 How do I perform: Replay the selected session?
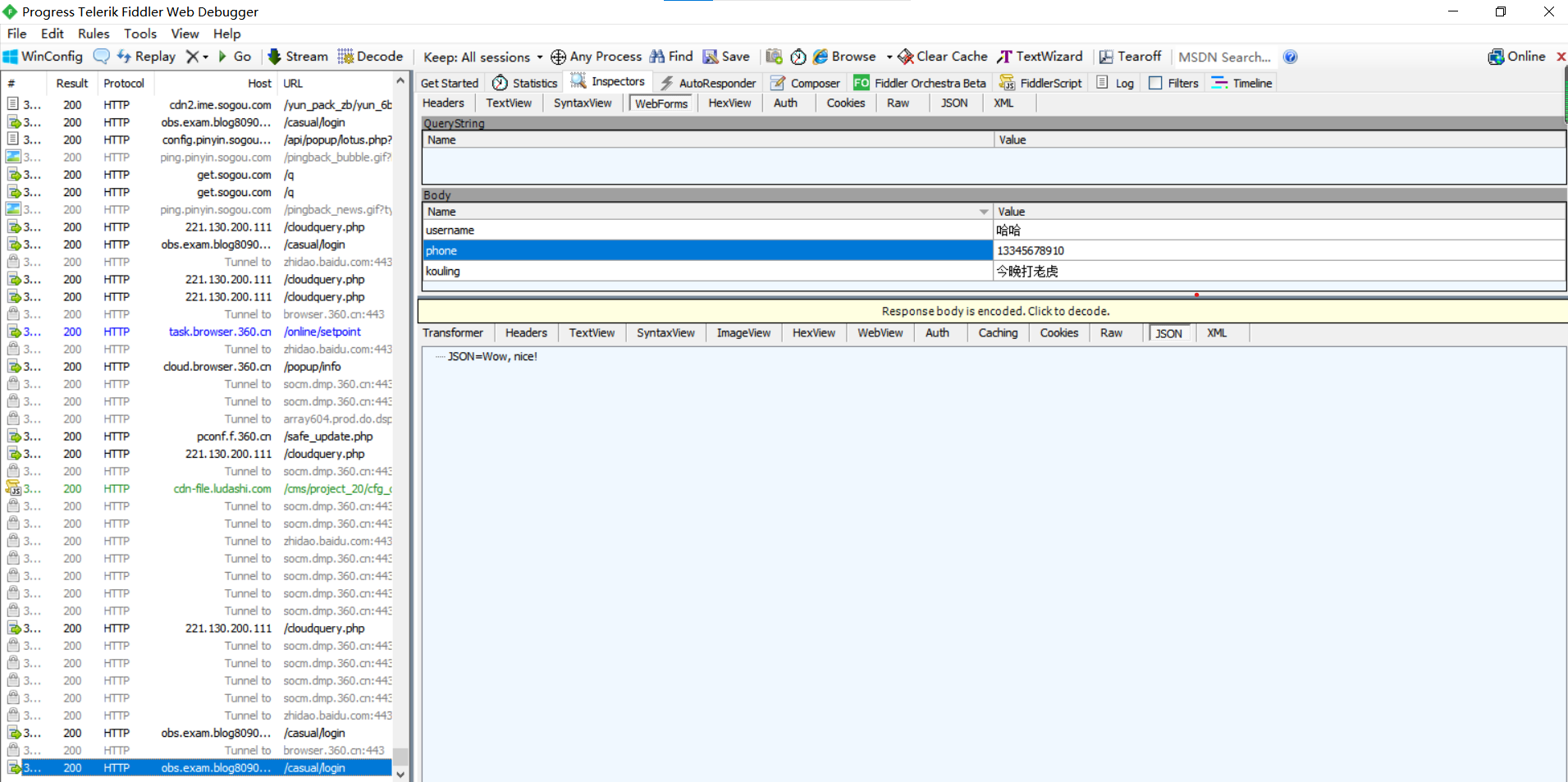[x=146, y=57]
